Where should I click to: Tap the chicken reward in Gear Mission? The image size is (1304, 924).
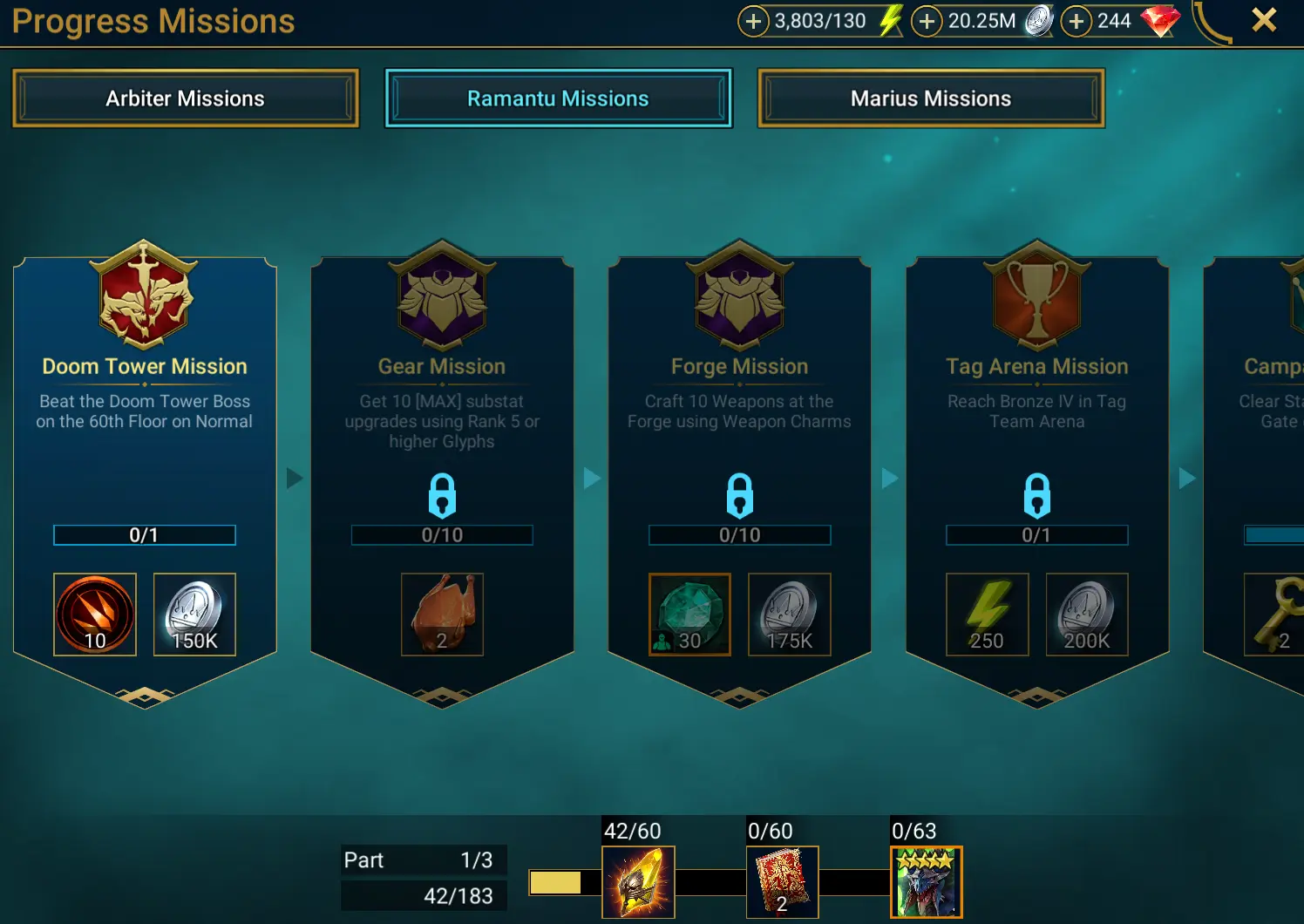coord(442,615)
